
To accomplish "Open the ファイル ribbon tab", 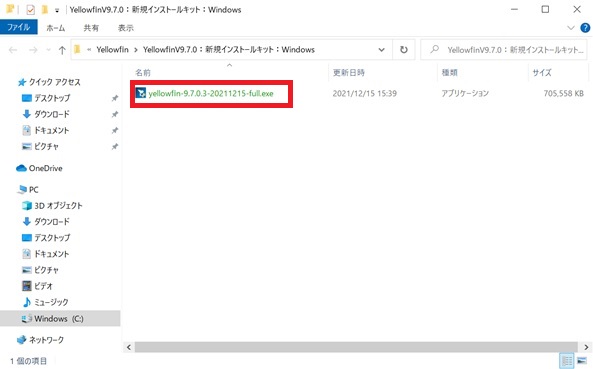I will point(19,27).
